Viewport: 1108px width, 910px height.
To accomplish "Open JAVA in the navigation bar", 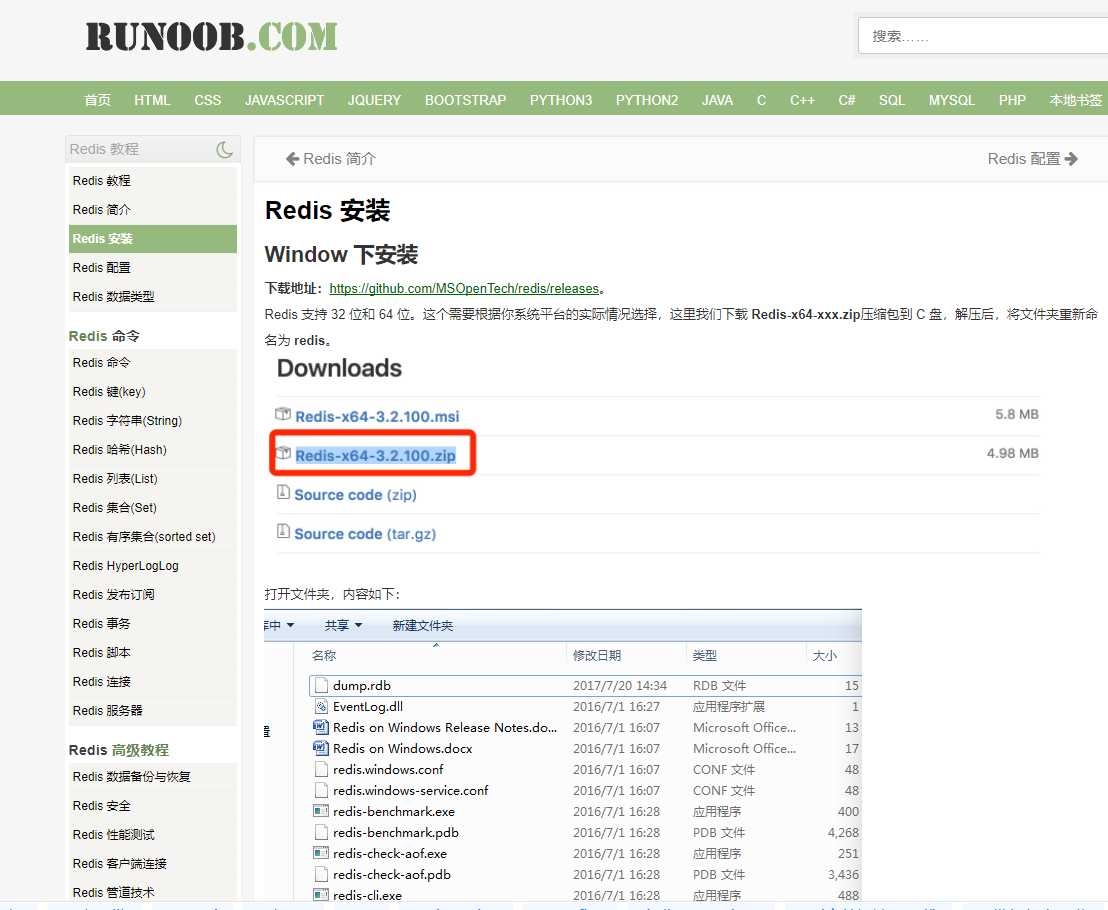I will [717, 100].
